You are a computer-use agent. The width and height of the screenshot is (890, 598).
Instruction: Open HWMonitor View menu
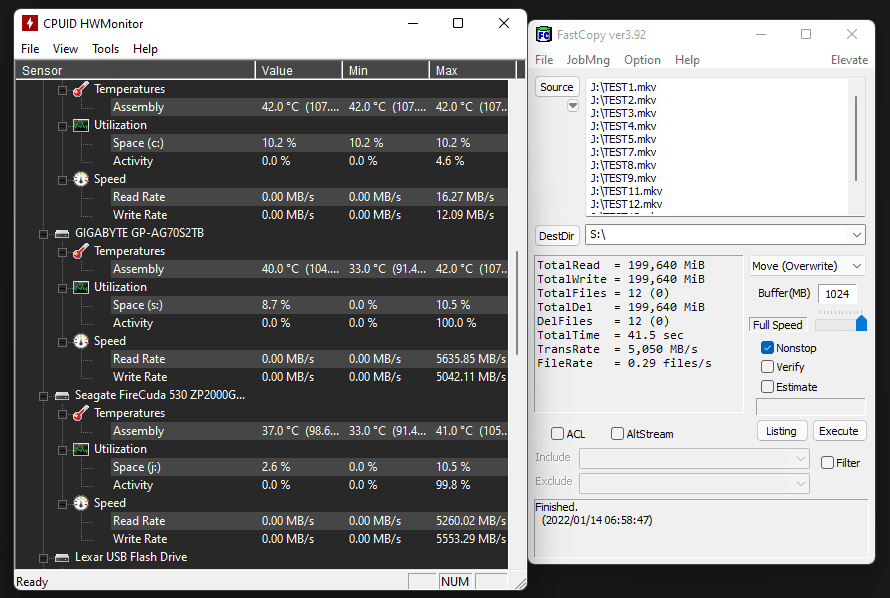65,49
